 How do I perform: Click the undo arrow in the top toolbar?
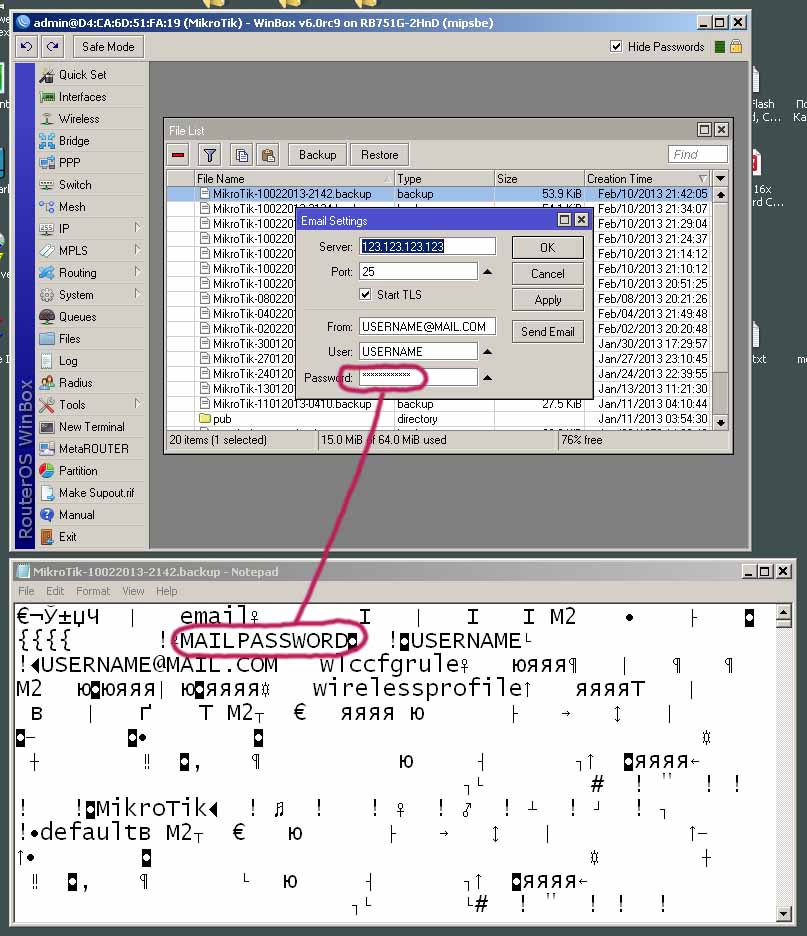[25, 45]
